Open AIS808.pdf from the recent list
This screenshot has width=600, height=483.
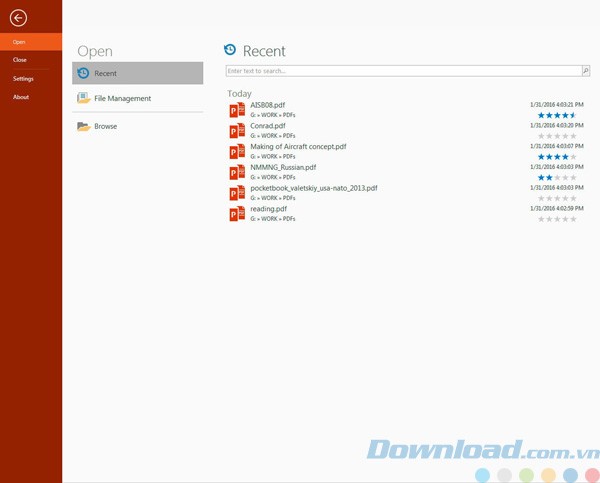tap(267, 105)
